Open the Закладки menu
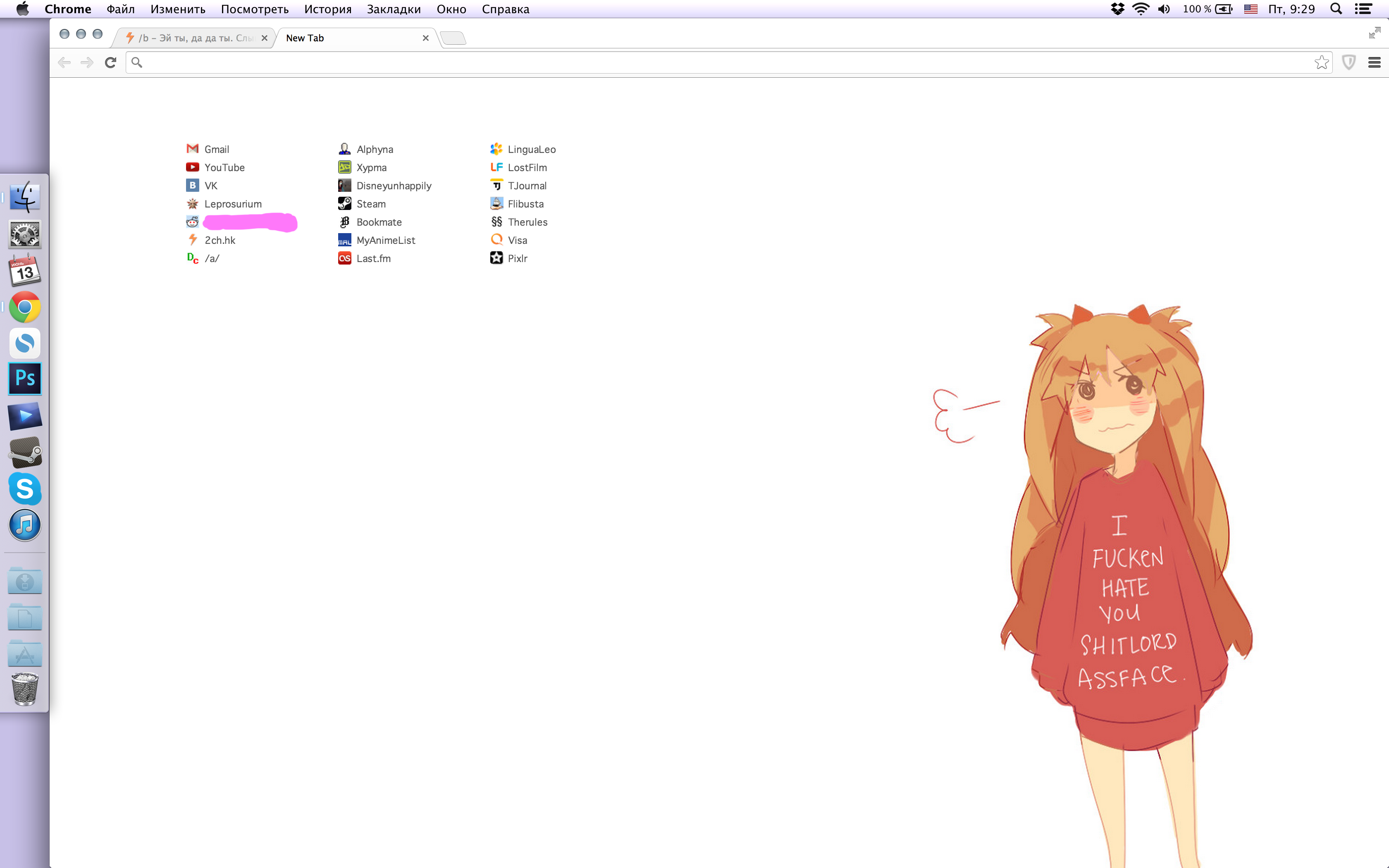The width and height of the screenshot is (1389, 868). pyautogui.click(x=394, y=9)
